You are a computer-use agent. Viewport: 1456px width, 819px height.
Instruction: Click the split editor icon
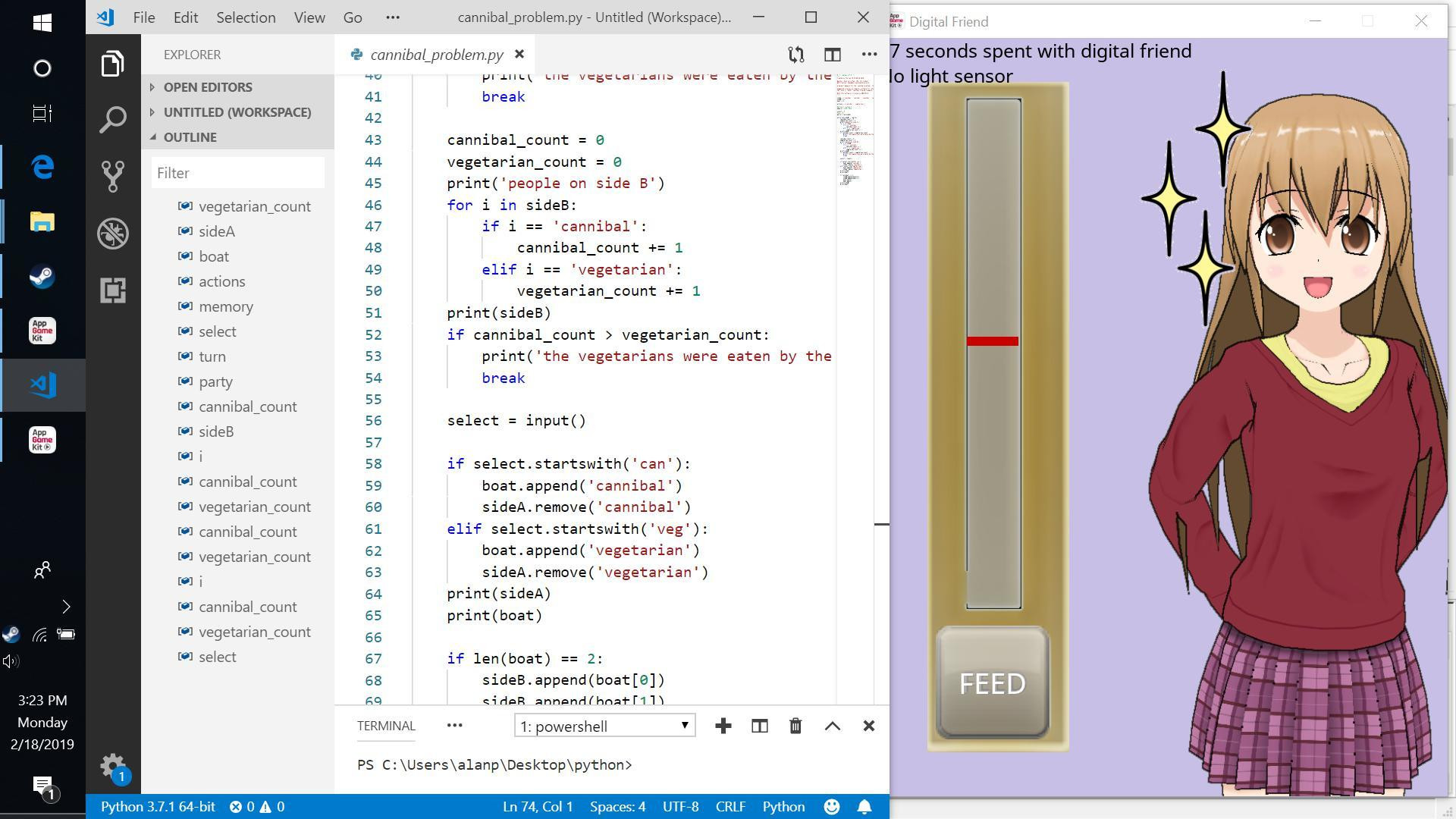(832, 55)
